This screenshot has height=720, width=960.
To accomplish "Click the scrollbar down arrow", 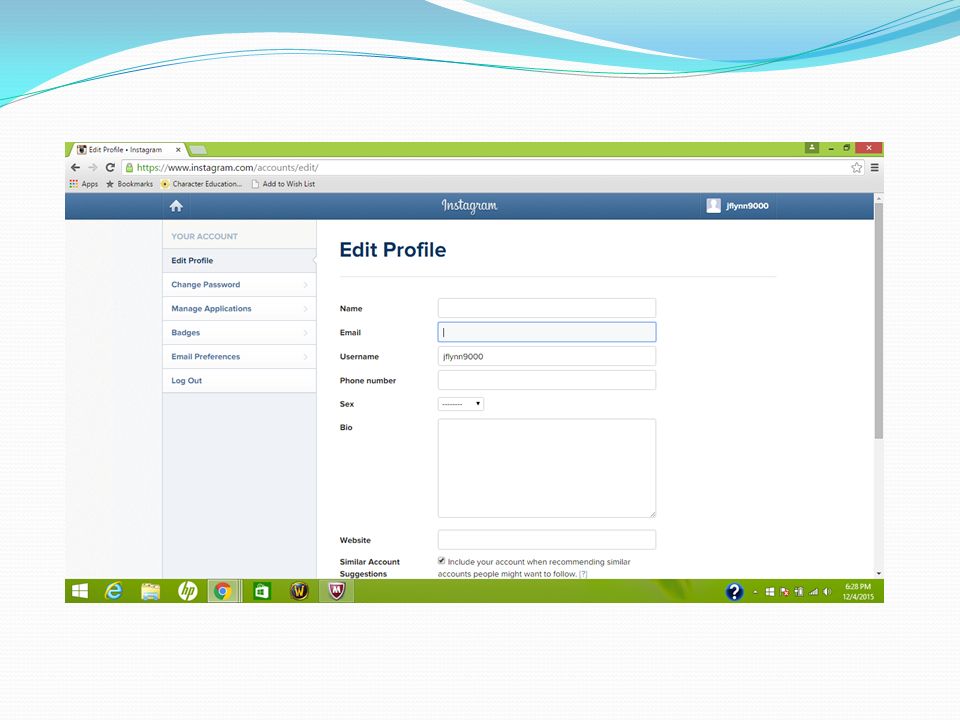I will (x=879, y=574).
